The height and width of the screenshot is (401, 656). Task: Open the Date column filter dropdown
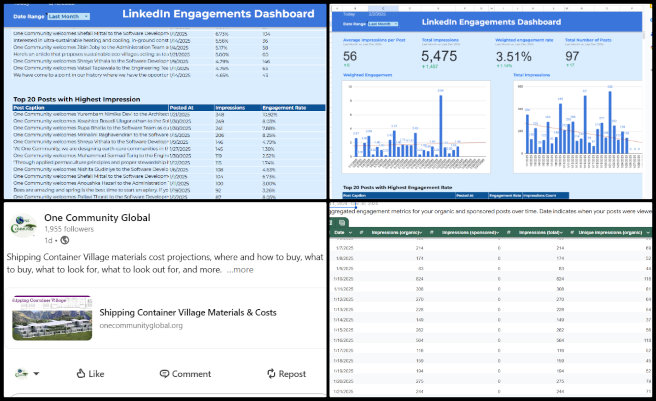point(350,232)
